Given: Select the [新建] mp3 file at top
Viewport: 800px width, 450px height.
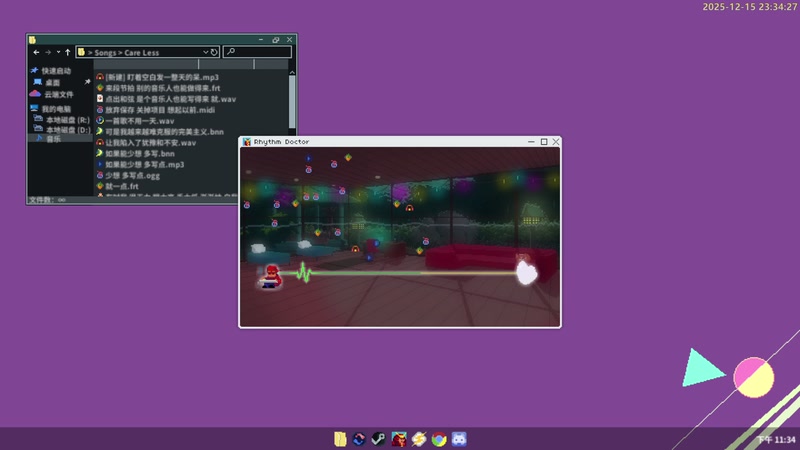Looking at the screenshot, I should coord(162,77).
